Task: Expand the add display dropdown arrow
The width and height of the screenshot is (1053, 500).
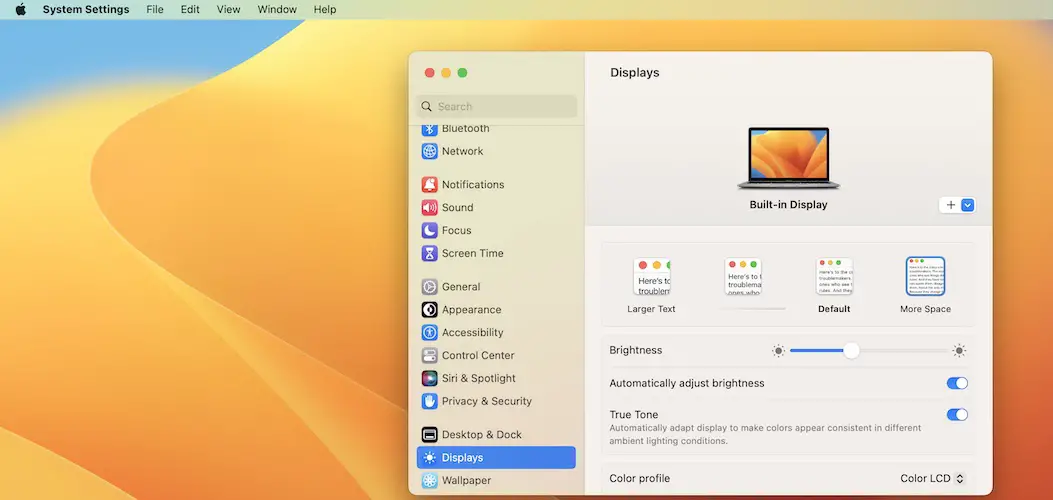Action: tap(967, 205)
